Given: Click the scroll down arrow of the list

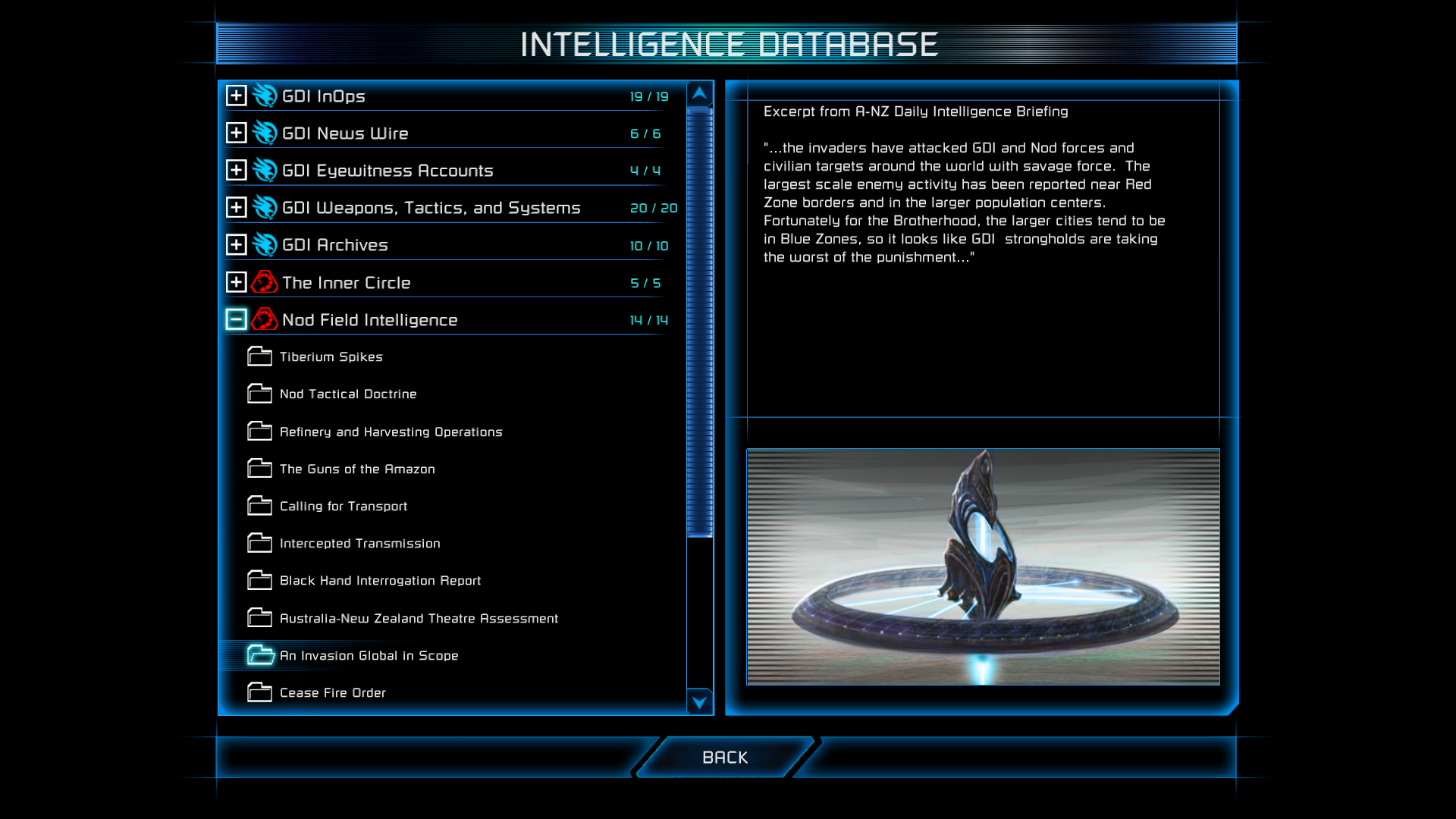Looking at the screenshot, I should 699,701.
